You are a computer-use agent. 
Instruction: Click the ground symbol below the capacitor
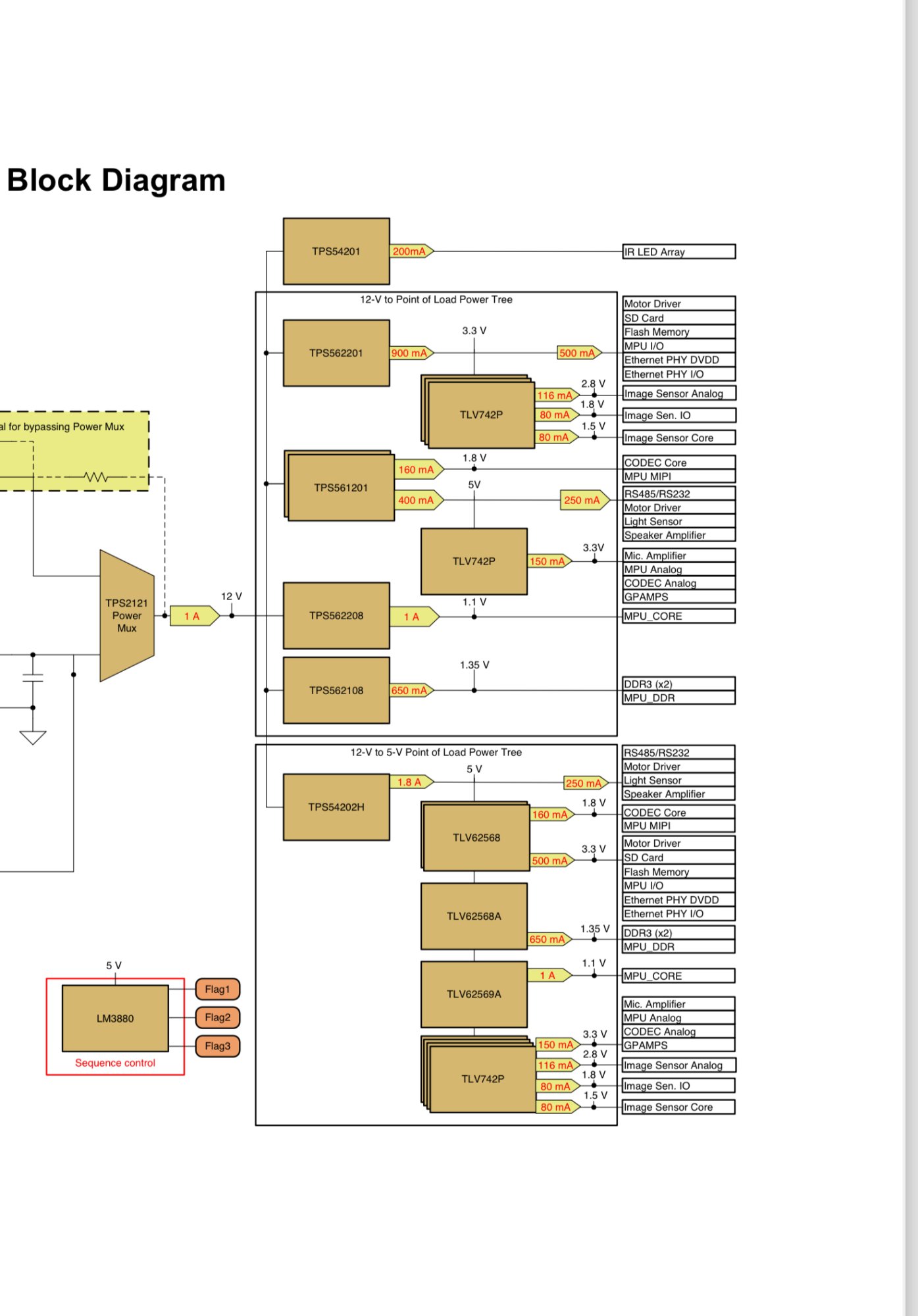point(33,738)
